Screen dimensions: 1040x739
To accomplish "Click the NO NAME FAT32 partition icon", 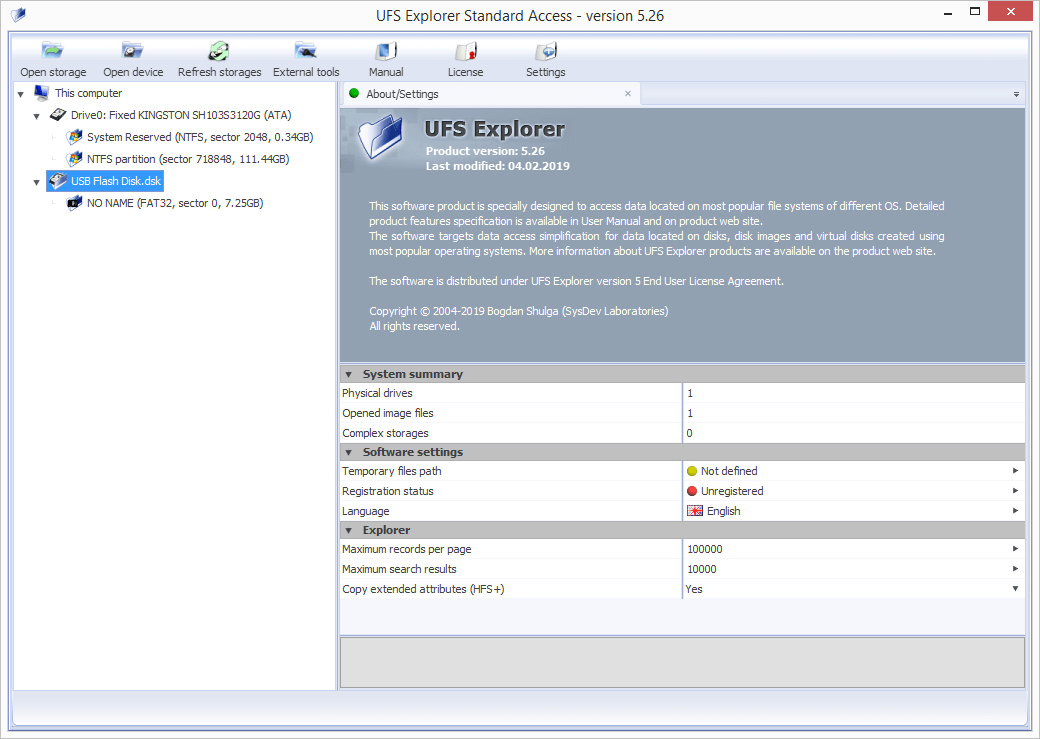I will 74,203.
